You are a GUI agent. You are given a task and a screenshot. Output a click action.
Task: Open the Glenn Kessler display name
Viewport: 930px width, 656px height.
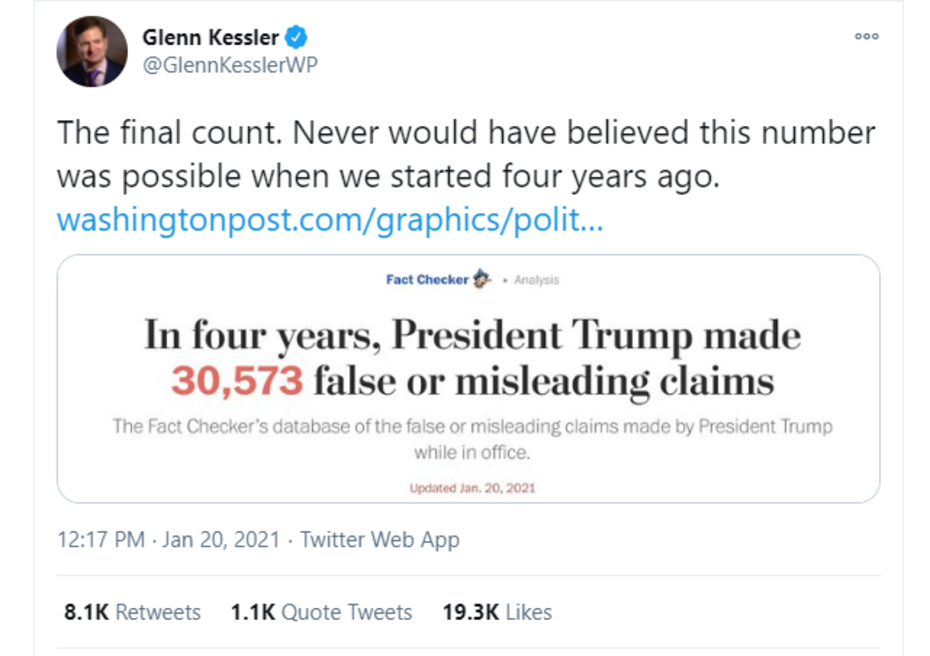click(211, 38)
